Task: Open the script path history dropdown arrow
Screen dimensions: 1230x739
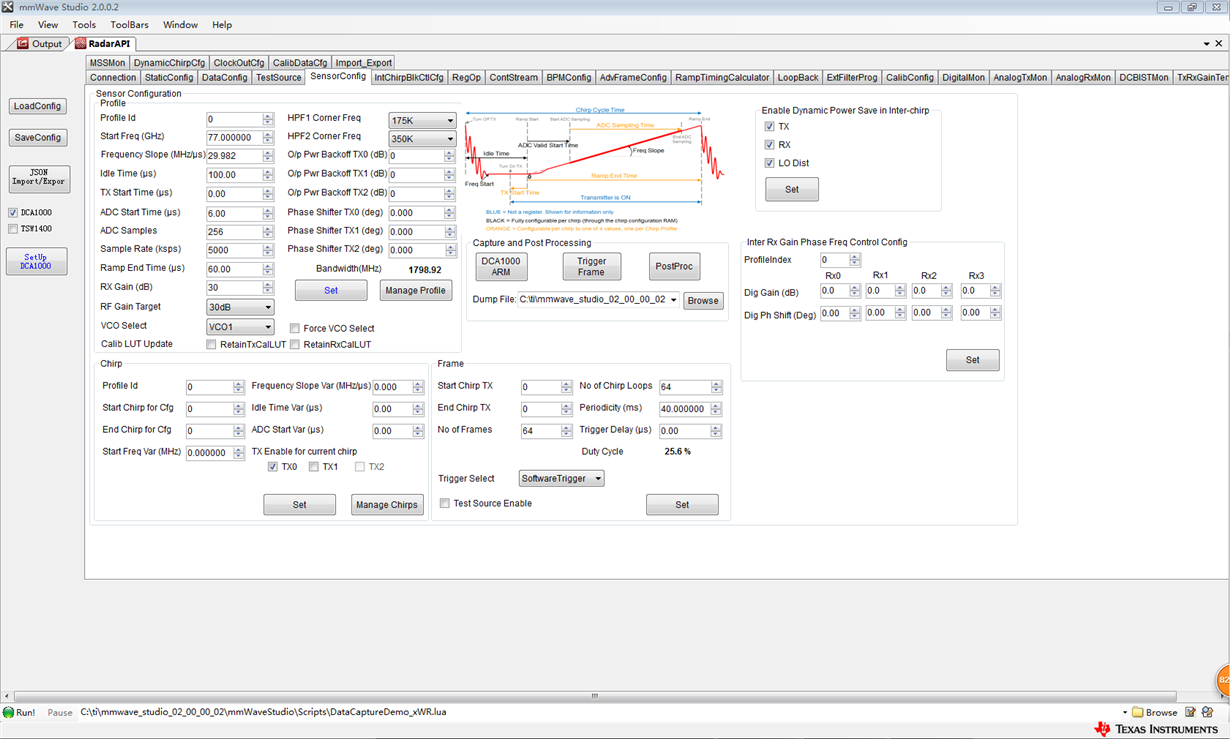Action: click(x=1125, y=712)
